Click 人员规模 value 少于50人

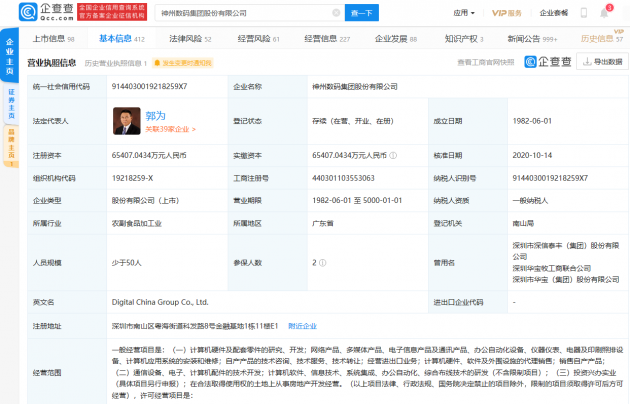coord(127,263)
